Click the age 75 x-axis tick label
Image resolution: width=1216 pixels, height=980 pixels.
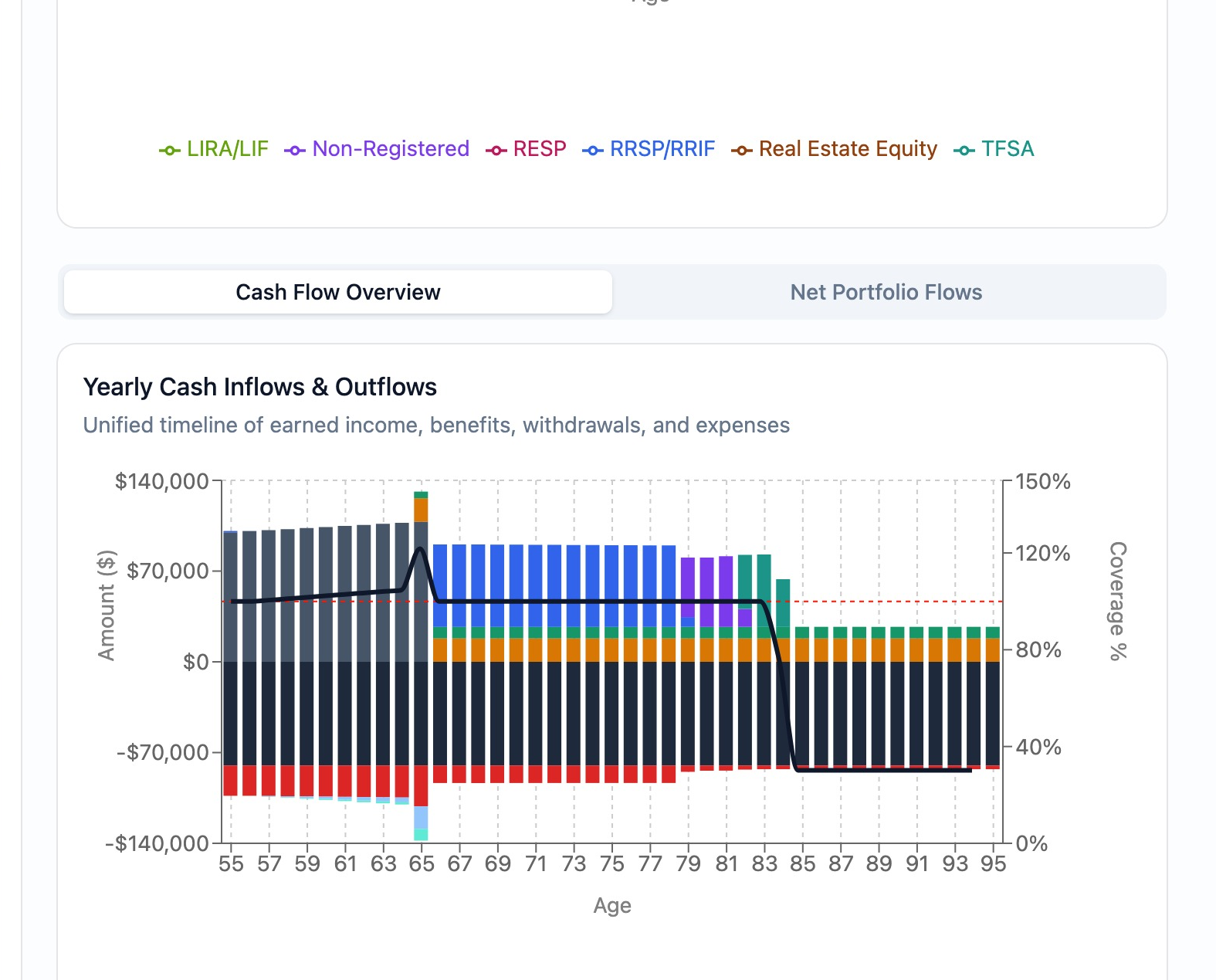(x=612, y=863)
